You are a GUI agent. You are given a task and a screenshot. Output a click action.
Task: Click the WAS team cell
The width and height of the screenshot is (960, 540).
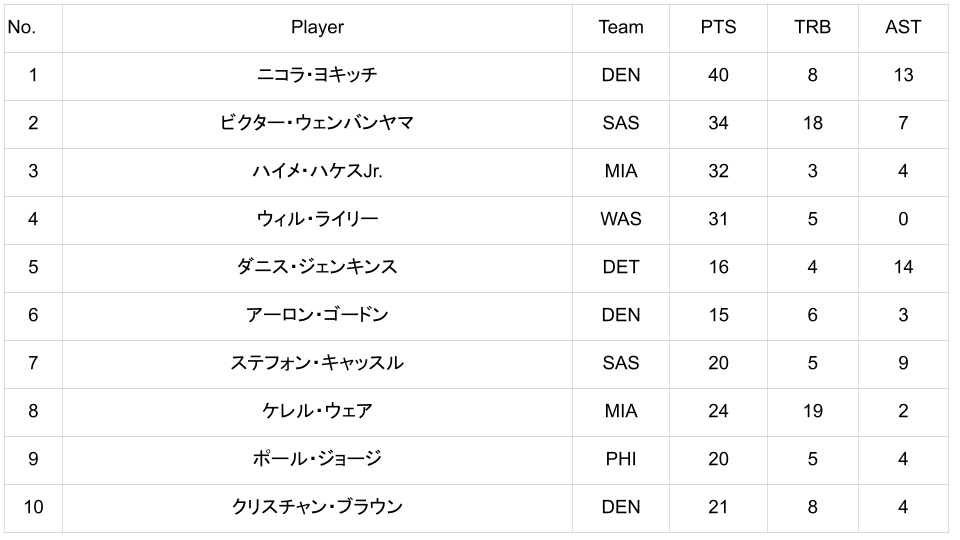[x=620, y=219]
